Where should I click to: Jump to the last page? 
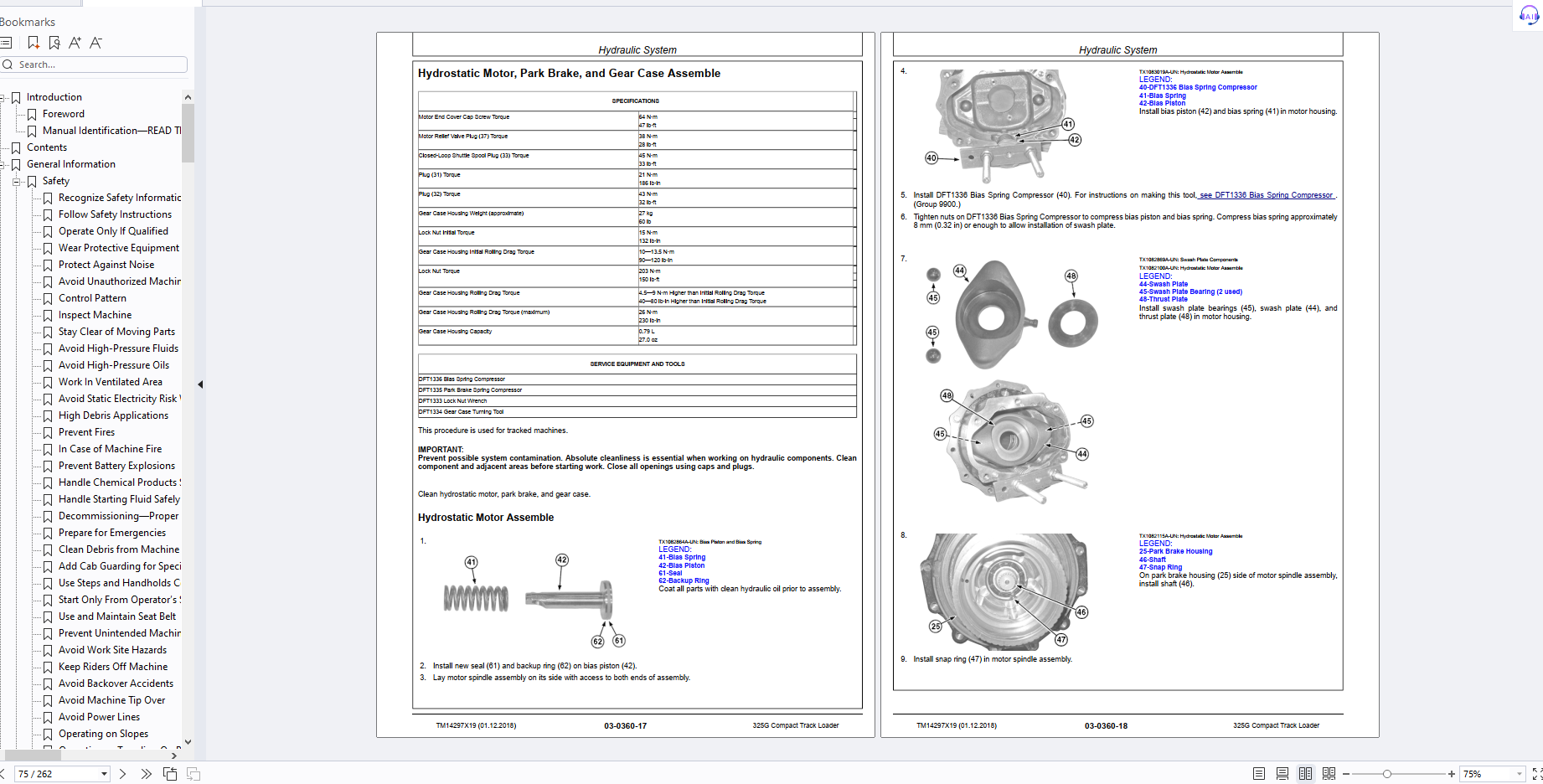(x=147, y=774)
